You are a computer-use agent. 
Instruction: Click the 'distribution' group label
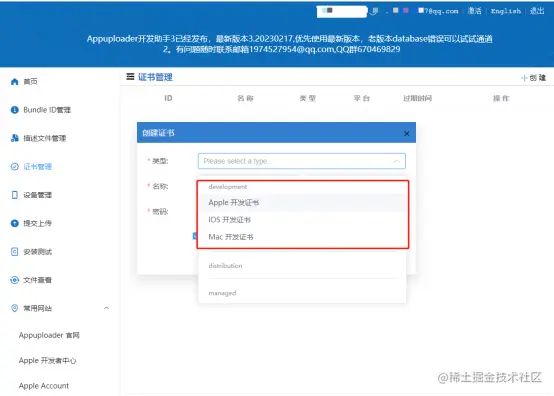point(225,266)
